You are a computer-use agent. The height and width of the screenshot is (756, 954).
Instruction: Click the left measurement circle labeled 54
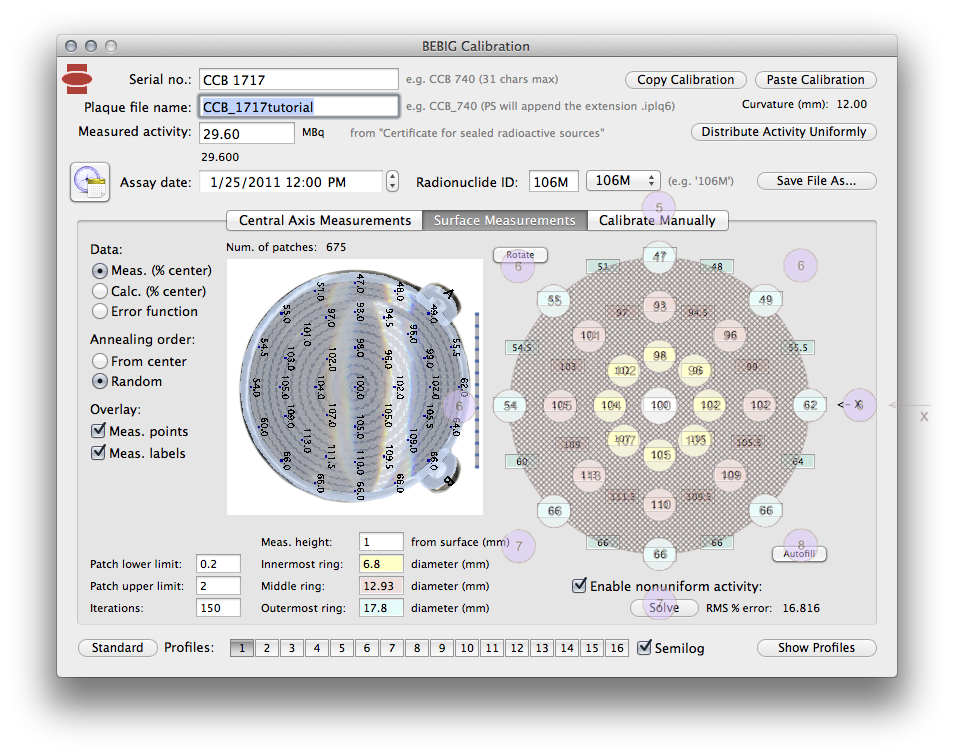511,405
